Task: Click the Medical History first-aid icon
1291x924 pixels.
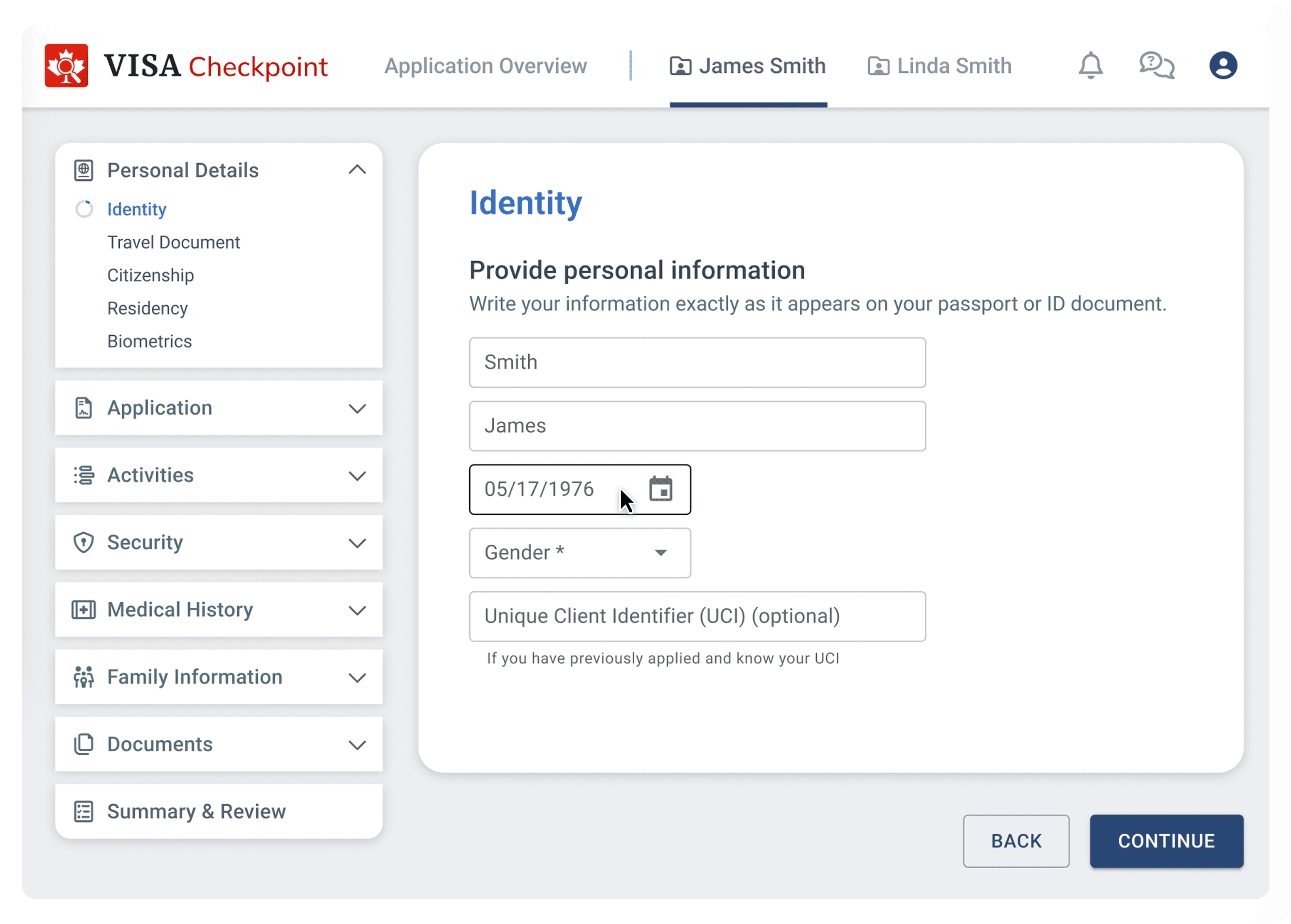Action: (x=84, y=610)
